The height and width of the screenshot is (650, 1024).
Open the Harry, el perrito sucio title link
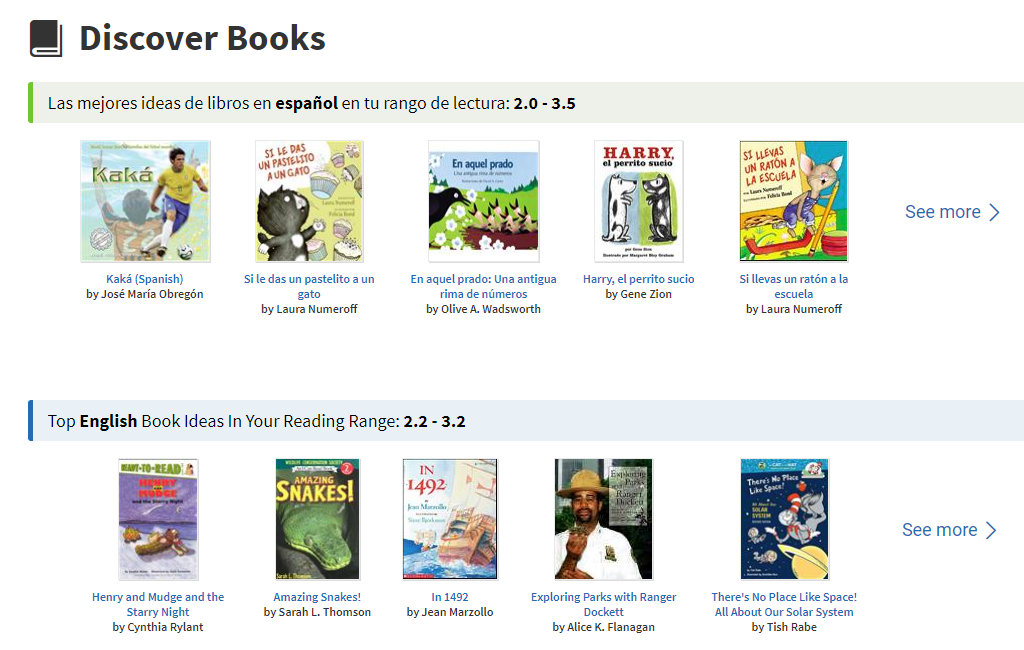[639, 279]
